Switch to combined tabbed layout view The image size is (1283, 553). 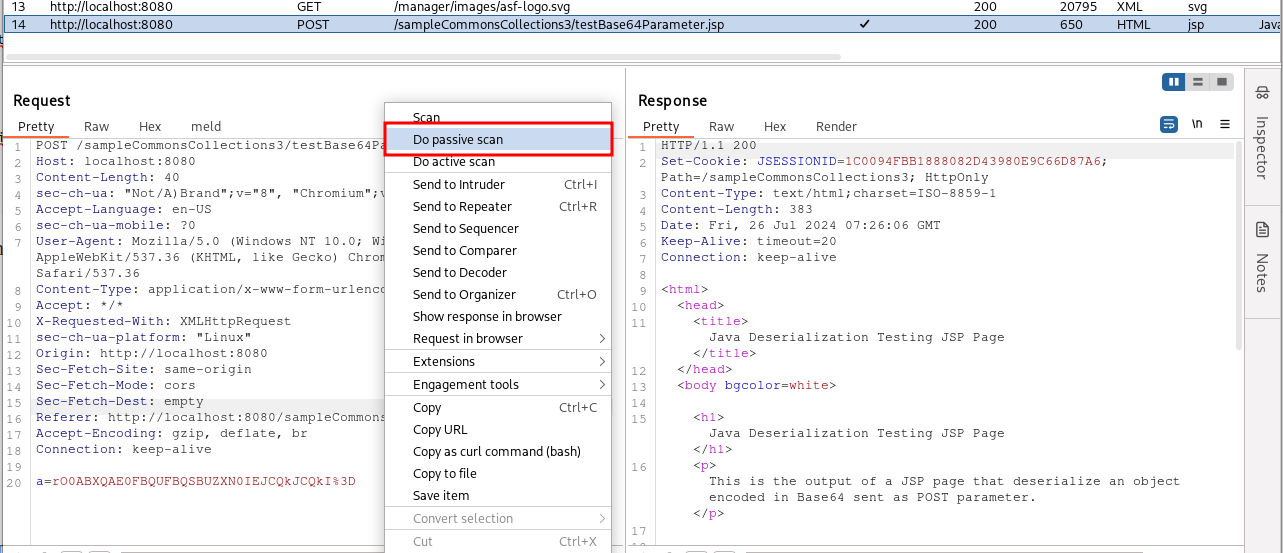coord(1219,82)
